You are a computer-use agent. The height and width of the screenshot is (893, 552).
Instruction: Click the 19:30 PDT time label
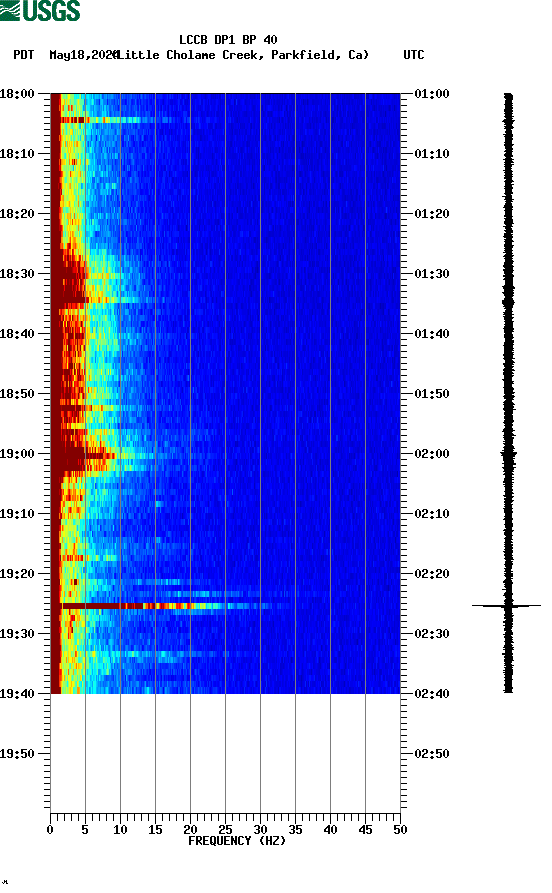(x=17, y=633)
